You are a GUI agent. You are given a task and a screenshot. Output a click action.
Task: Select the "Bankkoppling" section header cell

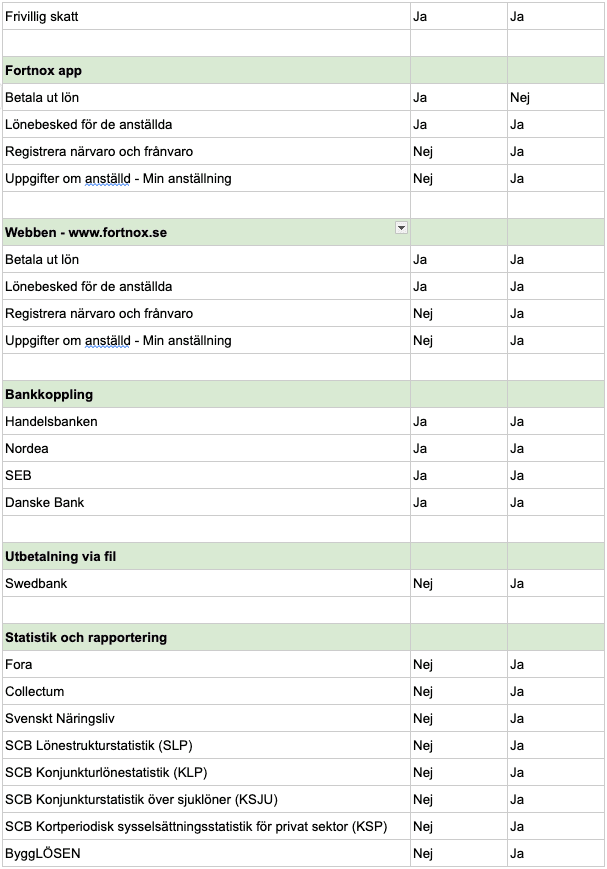pos(50,395)
